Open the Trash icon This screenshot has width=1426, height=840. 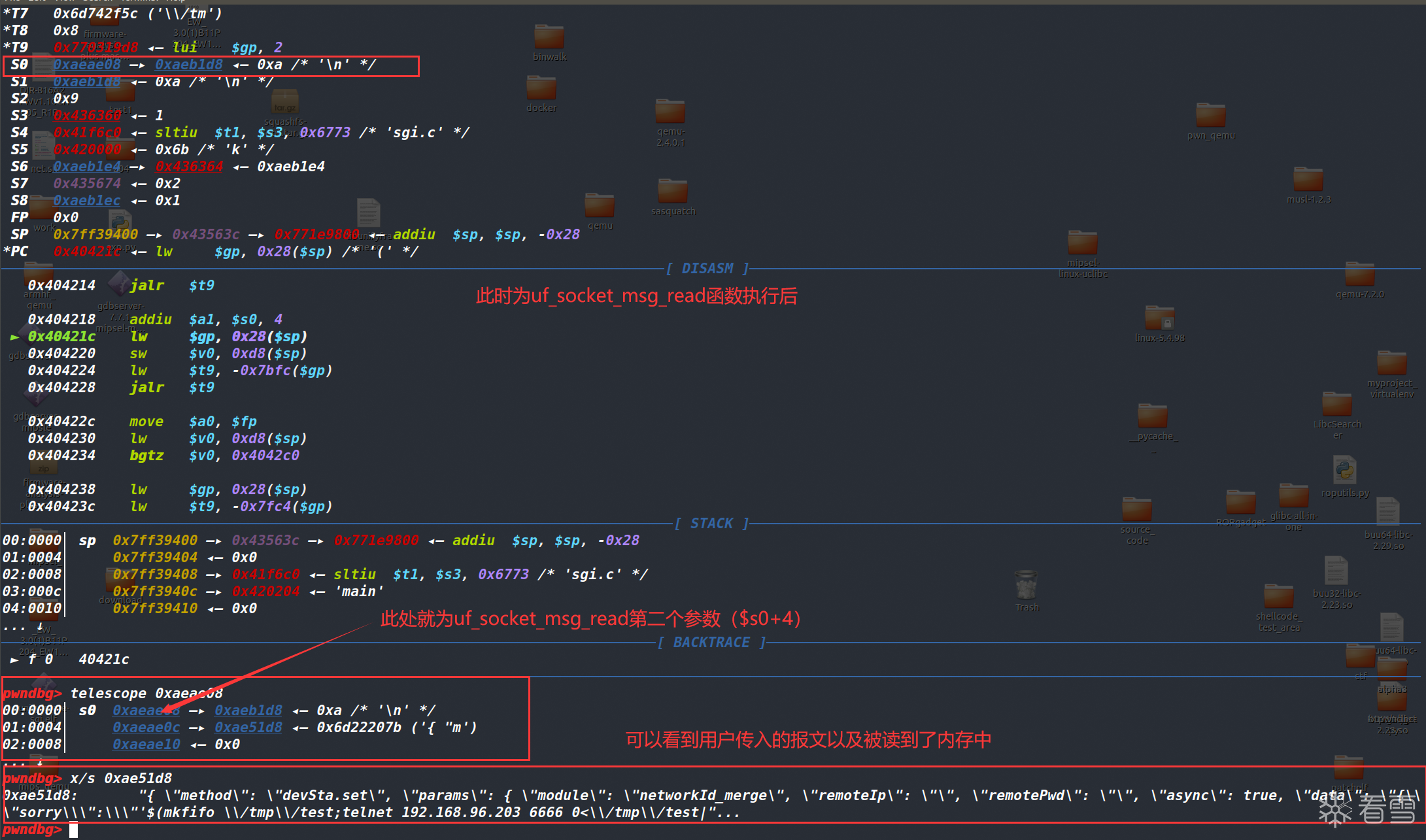pos(1026,585)
